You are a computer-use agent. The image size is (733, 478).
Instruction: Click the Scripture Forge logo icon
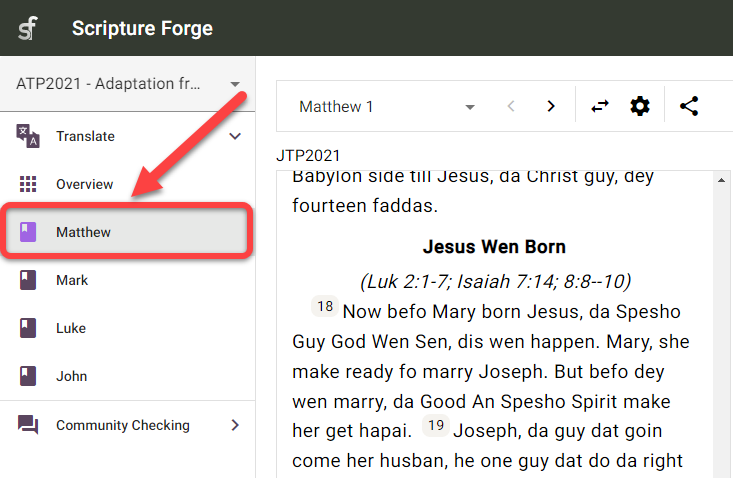tap(28, 28)
